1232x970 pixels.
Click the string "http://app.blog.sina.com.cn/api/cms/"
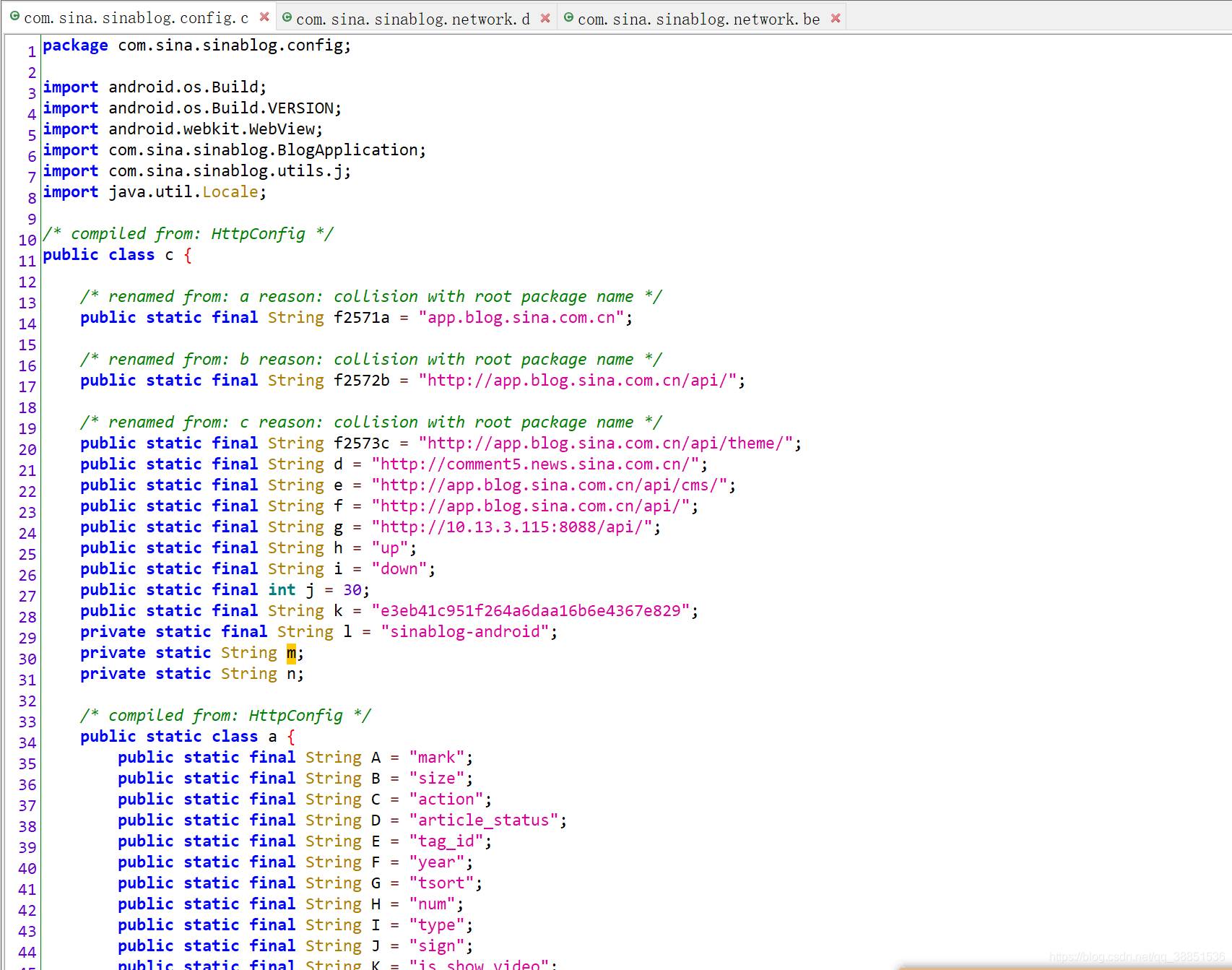[550, 485]
